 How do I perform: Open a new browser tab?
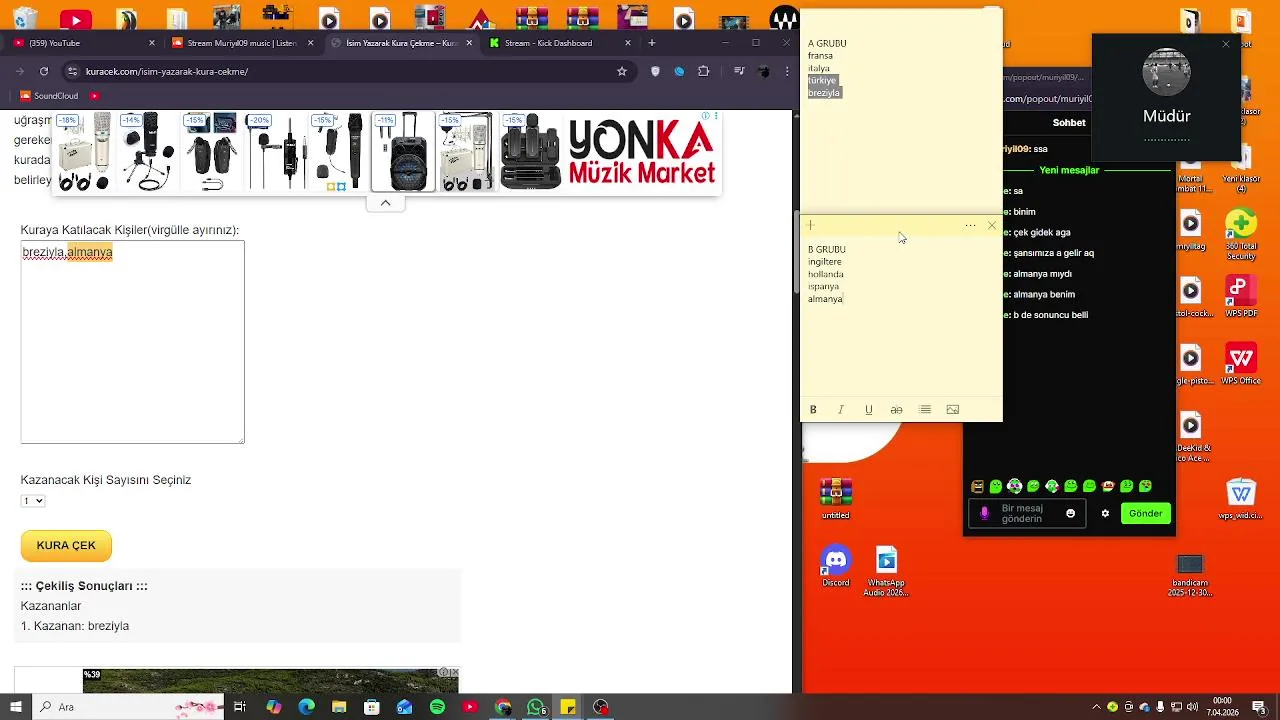652,43
